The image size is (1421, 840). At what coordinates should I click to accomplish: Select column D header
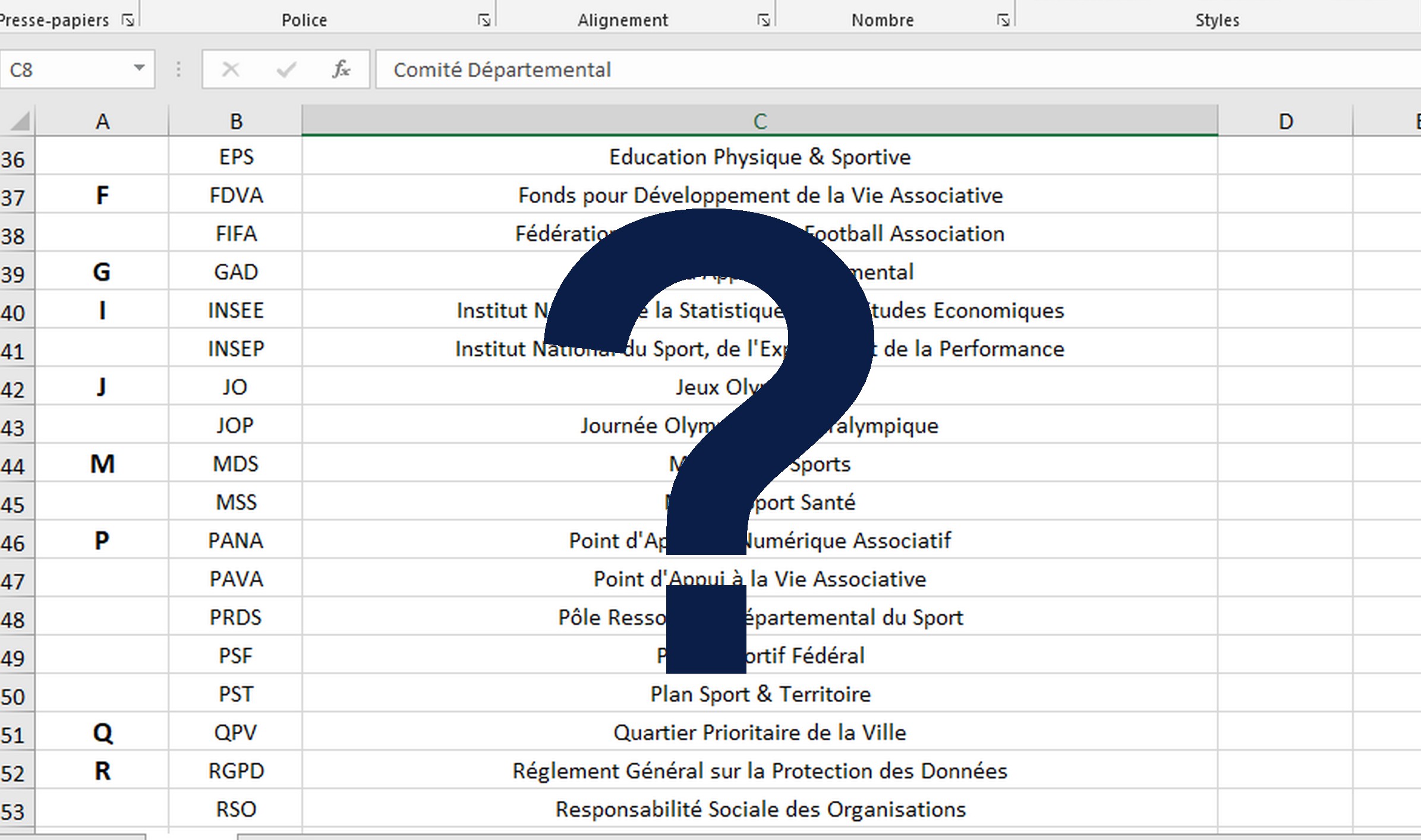pyautogui.click(x=1285, y=122)
